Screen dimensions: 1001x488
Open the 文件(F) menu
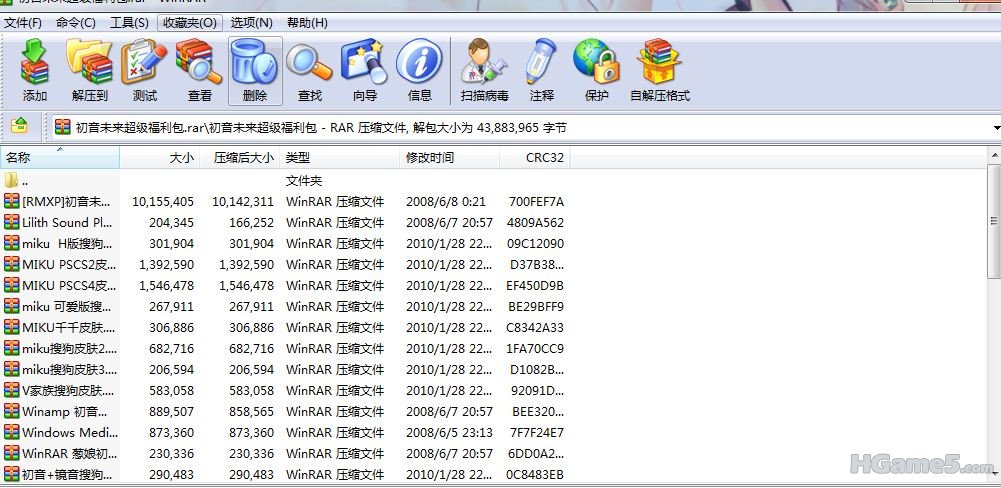tap(23, 22)
